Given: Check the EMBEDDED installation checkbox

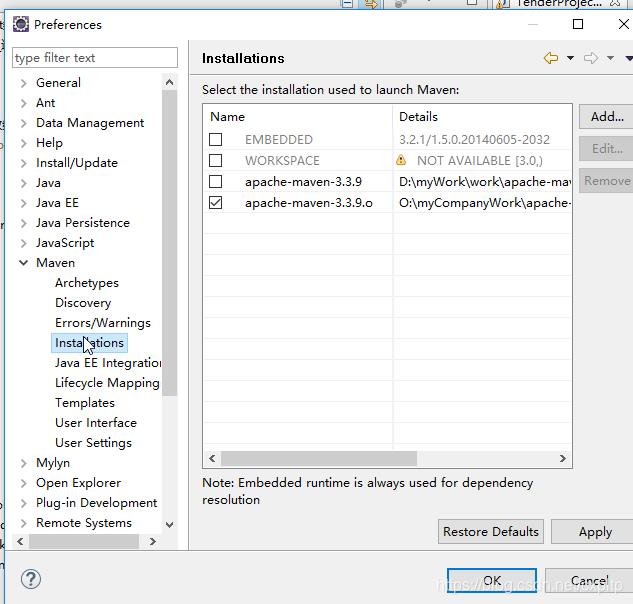Looking at the screenshot, I should point(216,140).
